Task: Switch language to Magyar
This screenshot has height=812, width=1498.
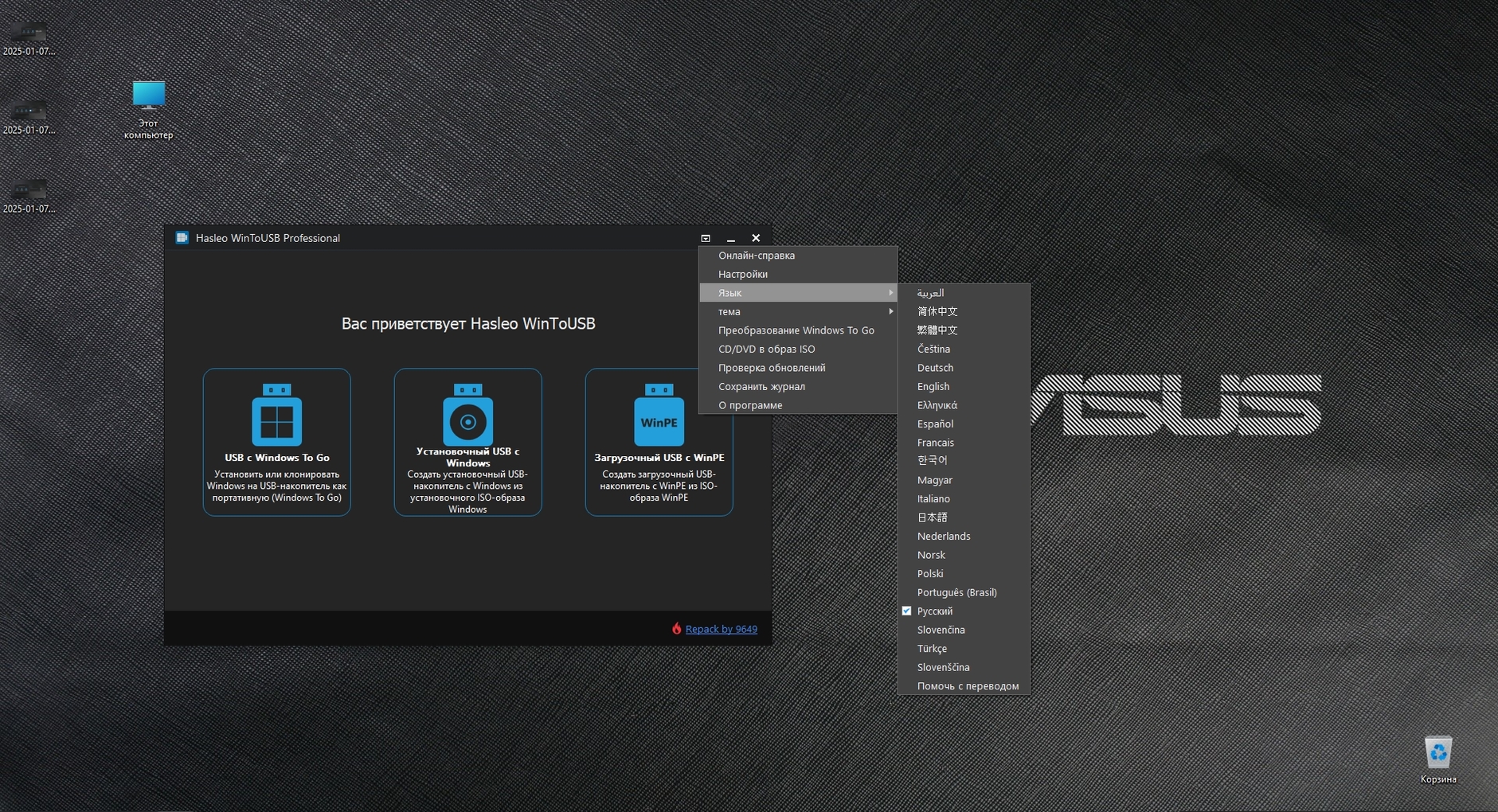Action: (x=964, y=480)
